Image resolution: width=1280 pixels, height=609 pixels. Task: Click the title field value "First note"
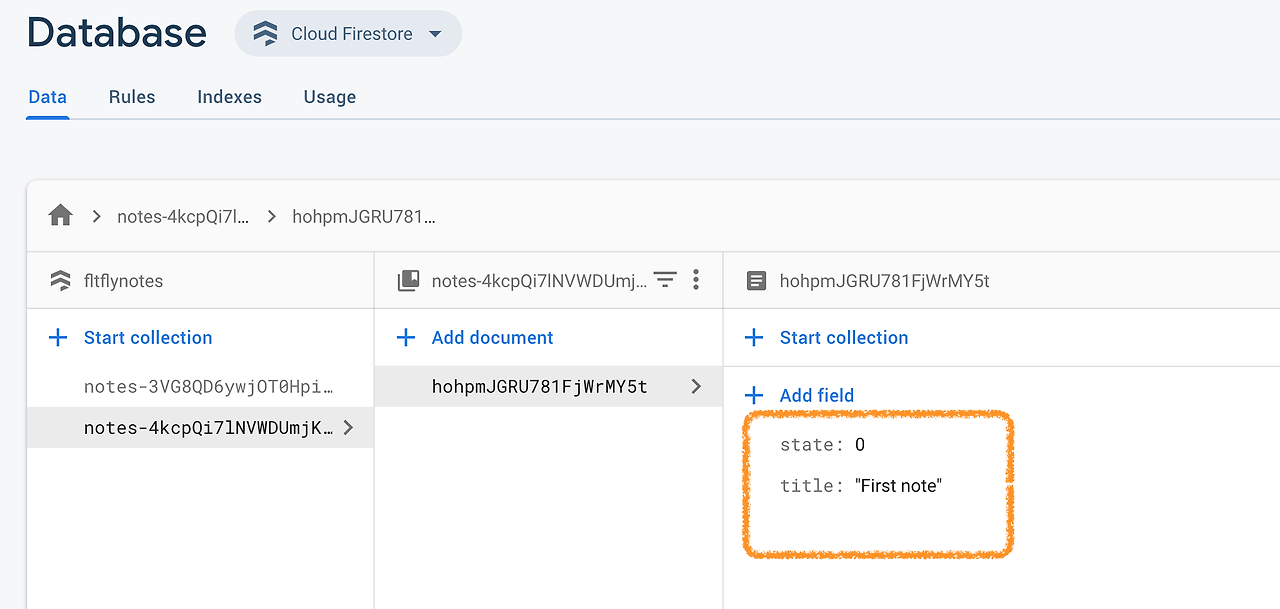tap(899, 486)
